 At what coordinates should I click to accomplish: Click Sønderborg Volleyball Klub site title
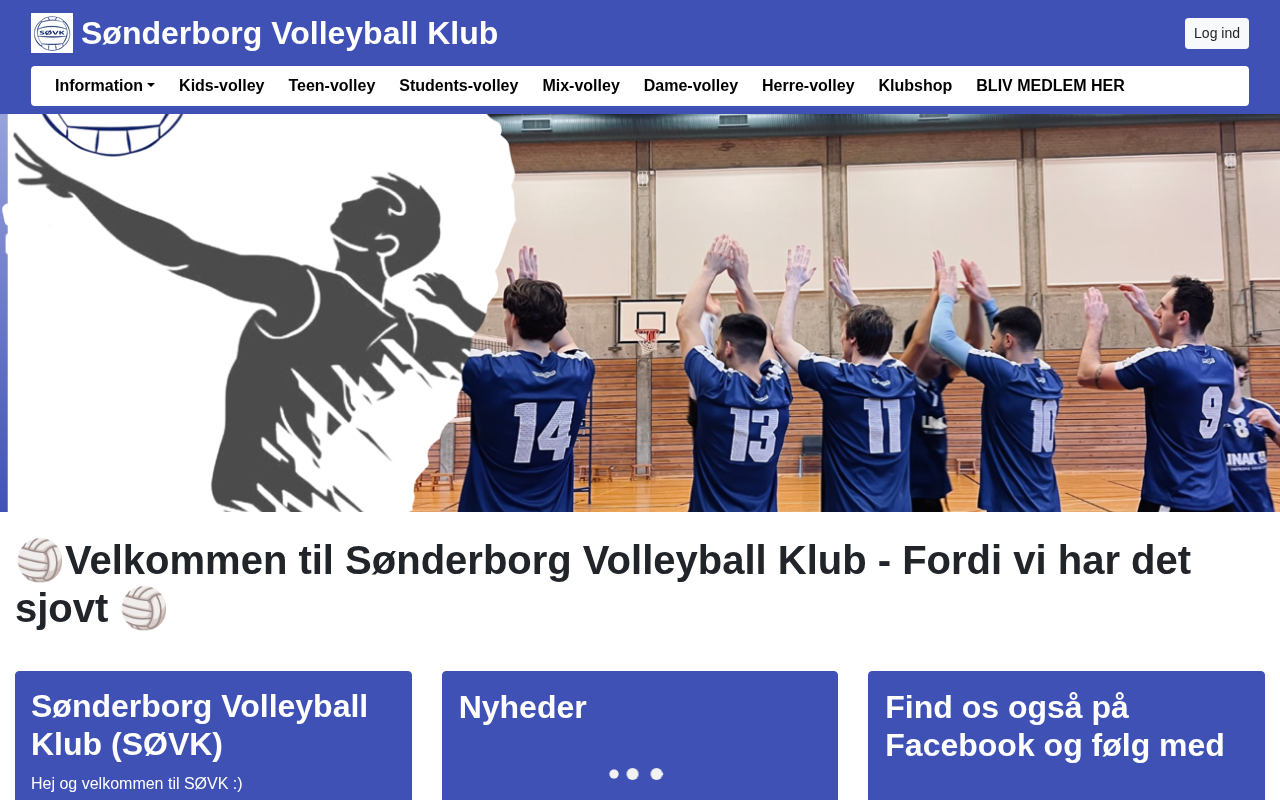pyautogui.click(x=289, y=33)
